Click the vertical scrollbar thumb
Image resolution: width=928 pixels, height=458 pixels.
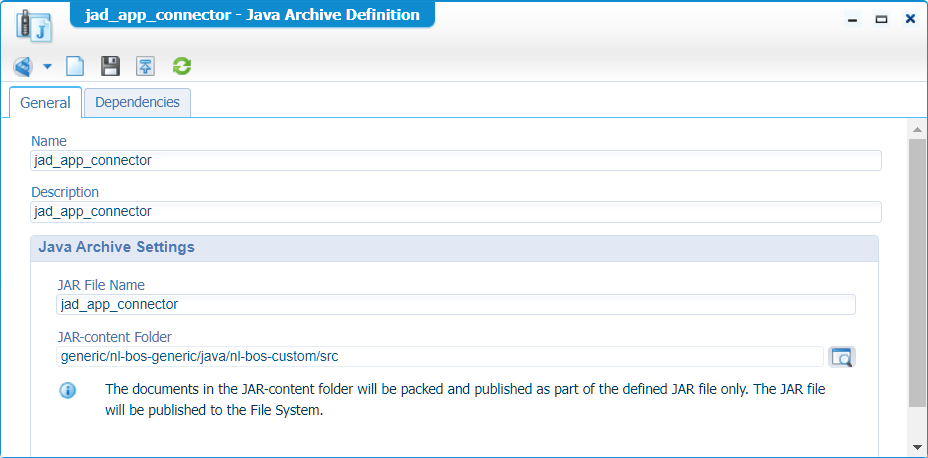[x=917, y=272]
